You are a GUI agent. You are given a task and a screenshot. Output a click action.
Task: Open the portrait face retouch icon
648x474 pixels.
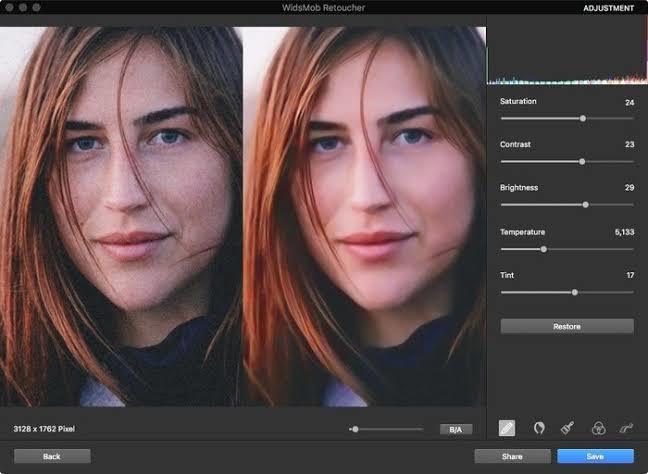click(x=538, y=428)
